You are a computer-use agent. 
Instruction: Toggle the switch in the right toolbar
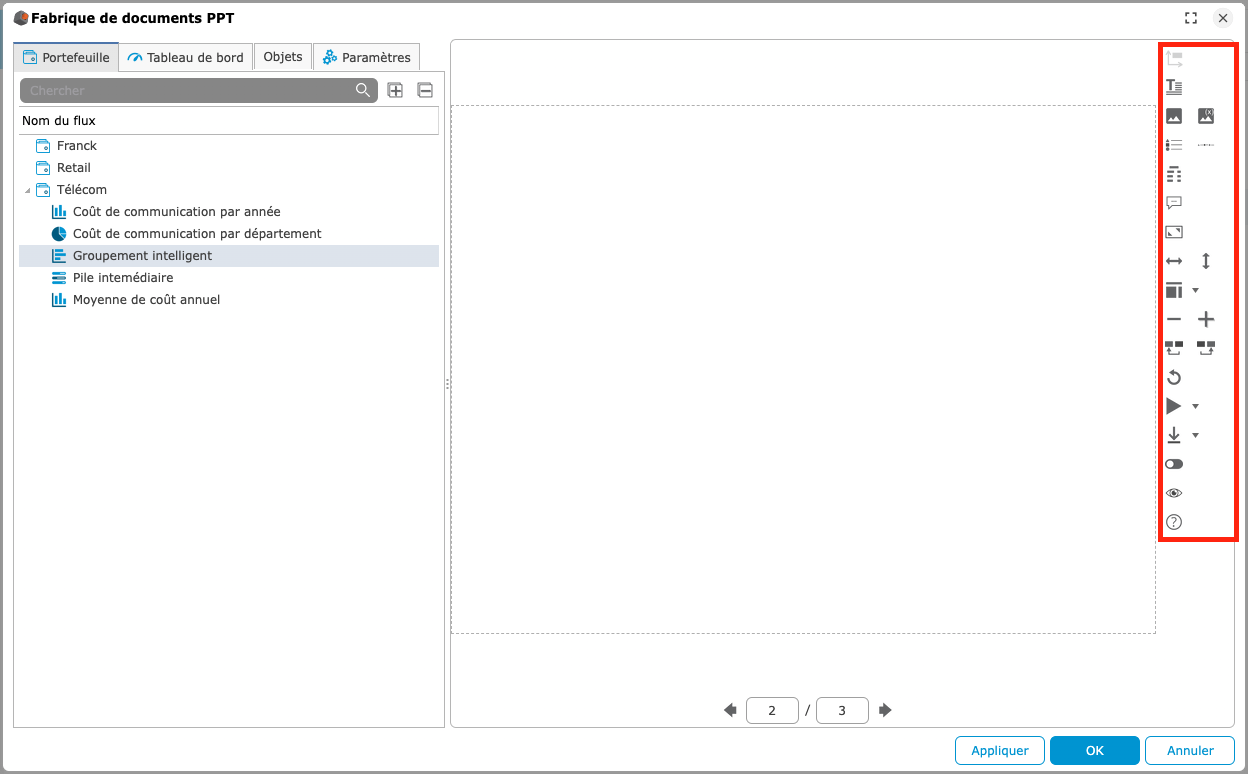(x=1174, y=464)
